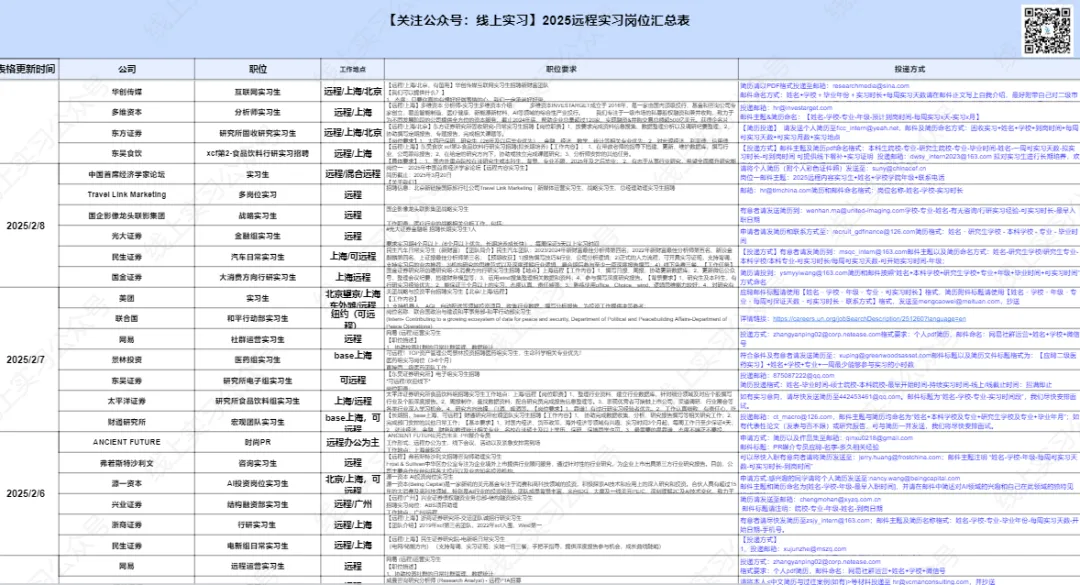The image size is (1080, 585).
Task: Select the company cell '太平洋证券'
Action: (127, 401)
